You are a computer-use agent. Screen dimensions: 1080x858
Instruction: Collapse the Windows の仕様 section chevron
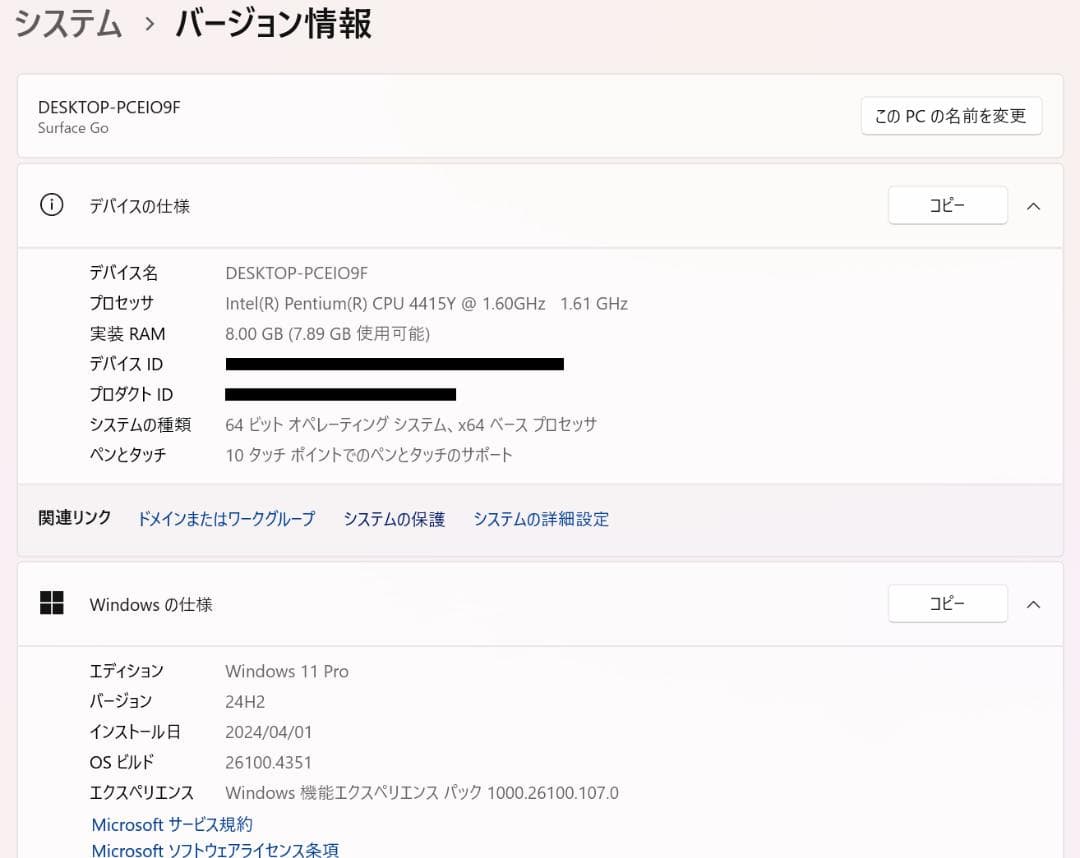pyautogui.click(x=1034, y=603)
